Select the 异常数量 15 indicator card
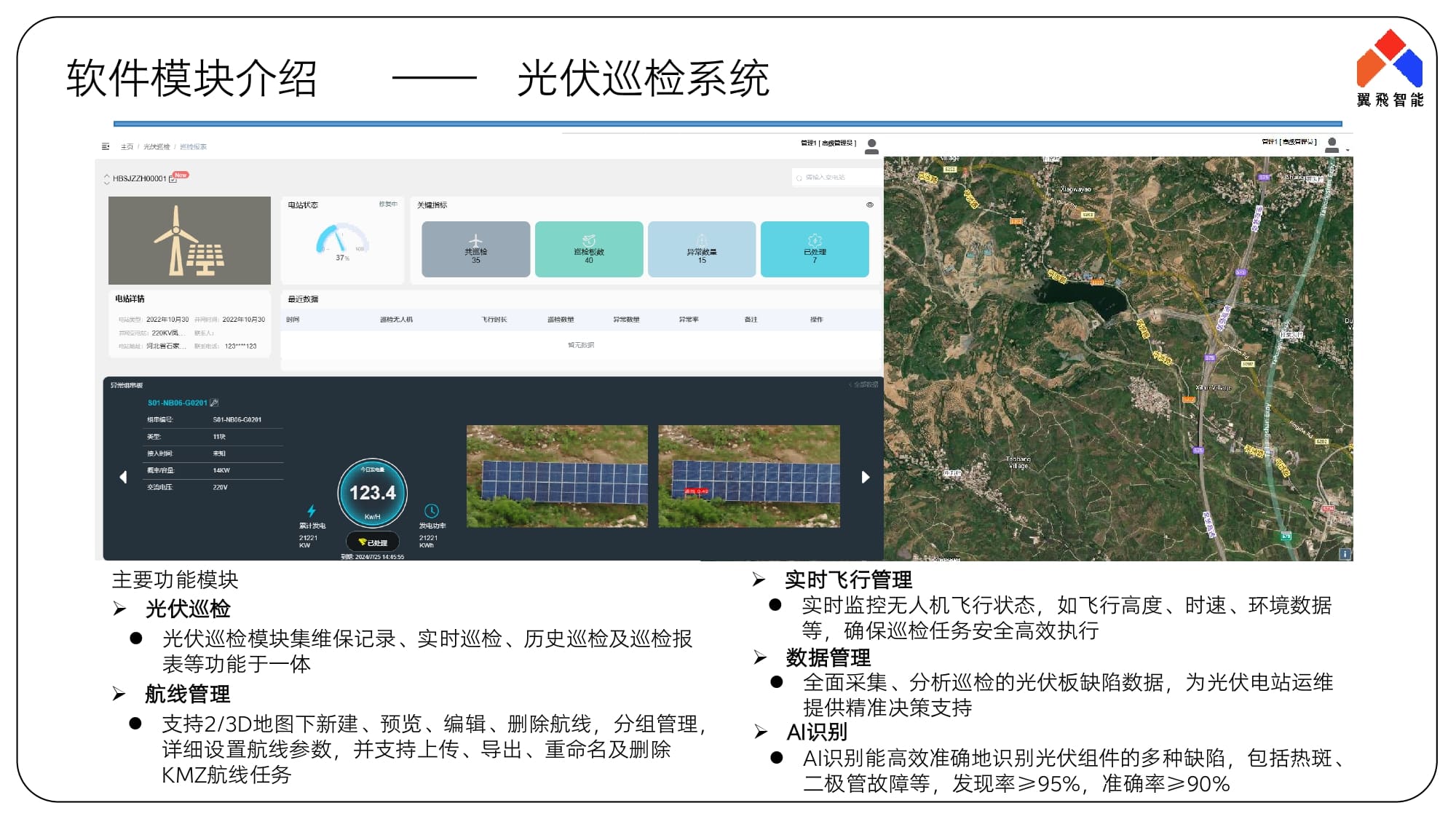Image resolution: width=1456 pixels, height=819 pixels. click(701, 250)
